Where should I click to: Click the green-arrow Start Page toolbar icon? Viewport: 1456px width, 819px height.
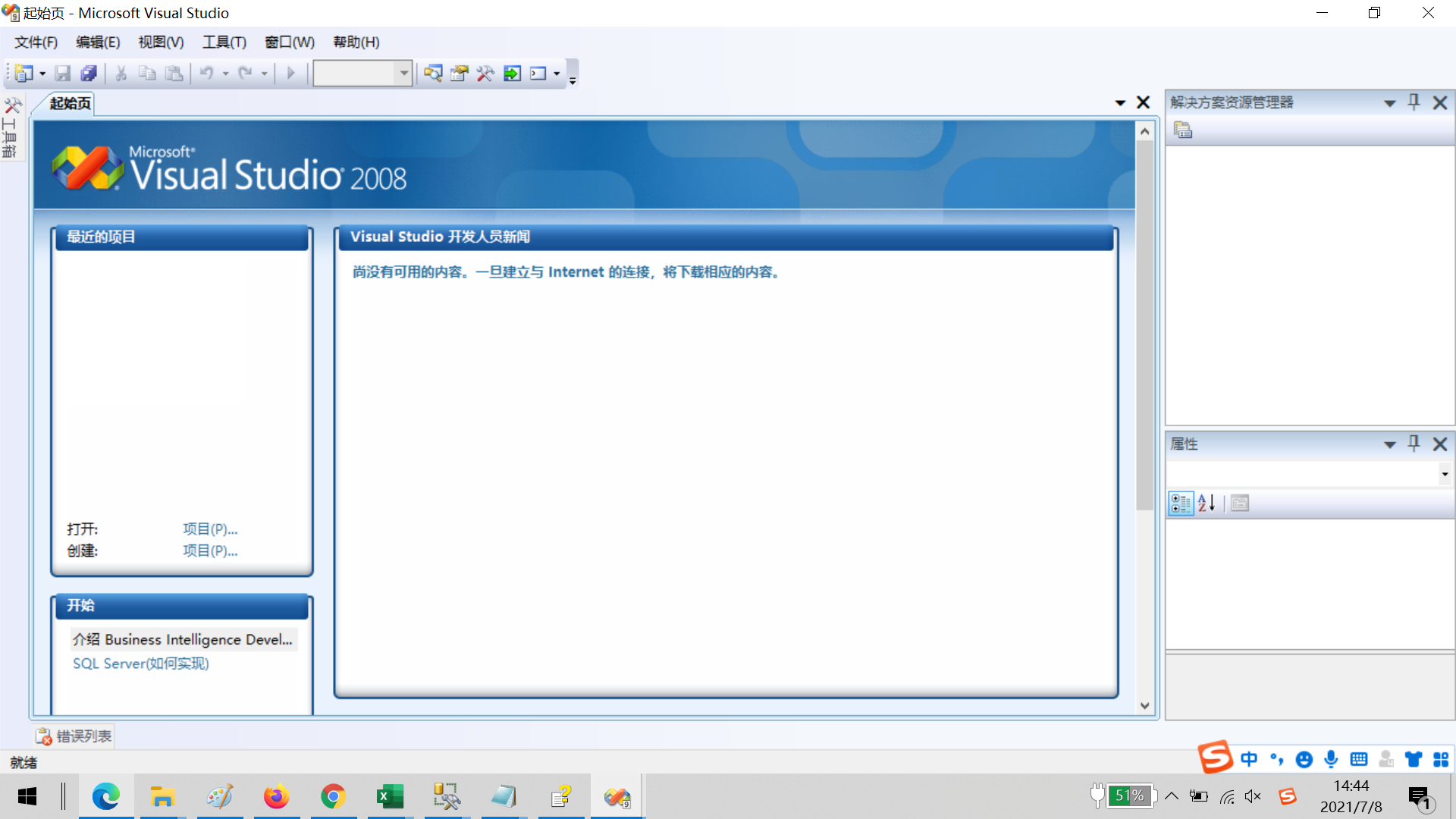(x=513, y=74)
